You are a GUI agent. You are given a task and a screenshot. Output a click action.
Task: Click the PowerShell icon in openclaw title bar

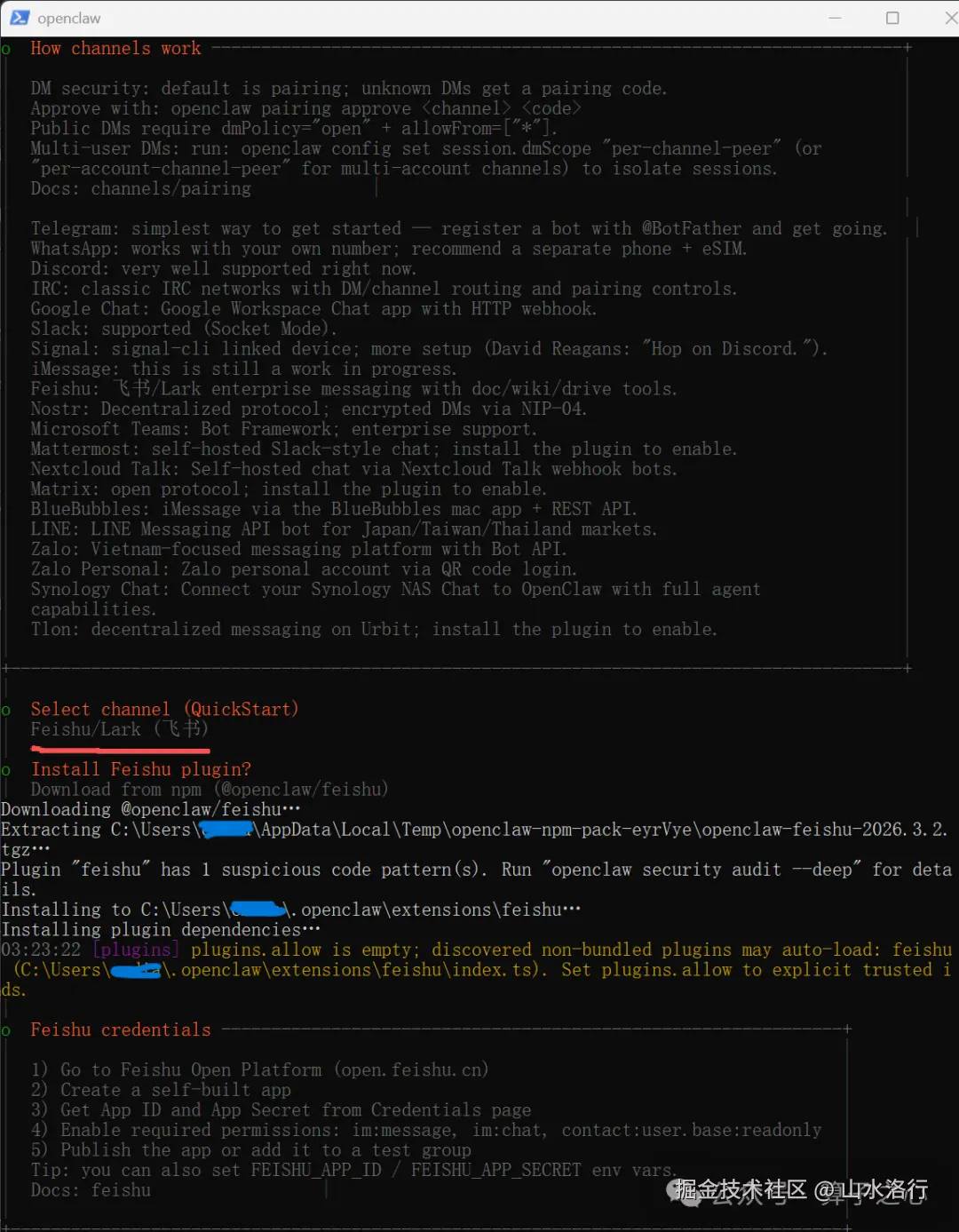pyautogui.click(x=20, y=18)
